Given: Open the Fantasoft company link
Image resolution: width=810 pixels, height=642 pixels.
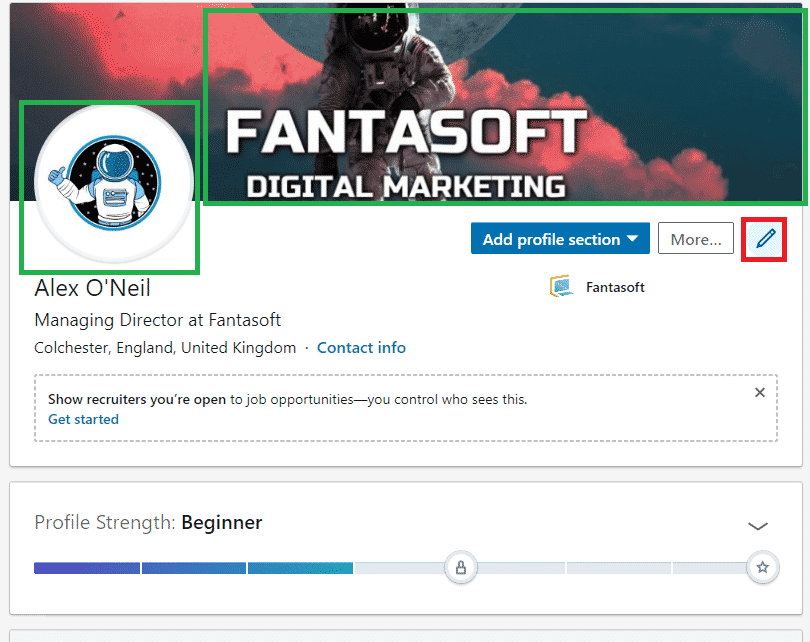Looking at the screenshot, I should [615, 287].
